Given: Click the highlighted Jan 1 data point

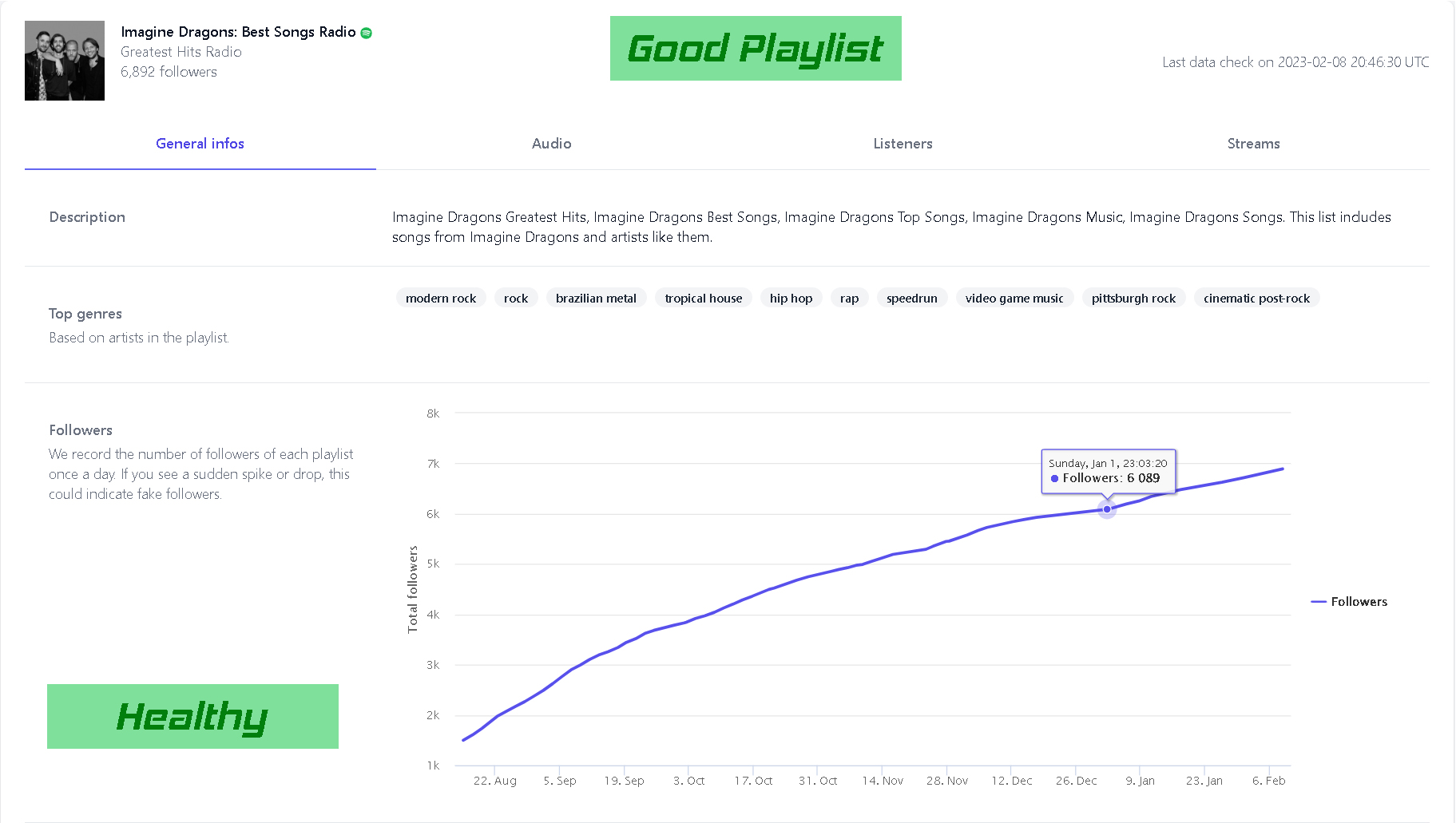Looking at the screenshot, I should tap(1106, 509).
